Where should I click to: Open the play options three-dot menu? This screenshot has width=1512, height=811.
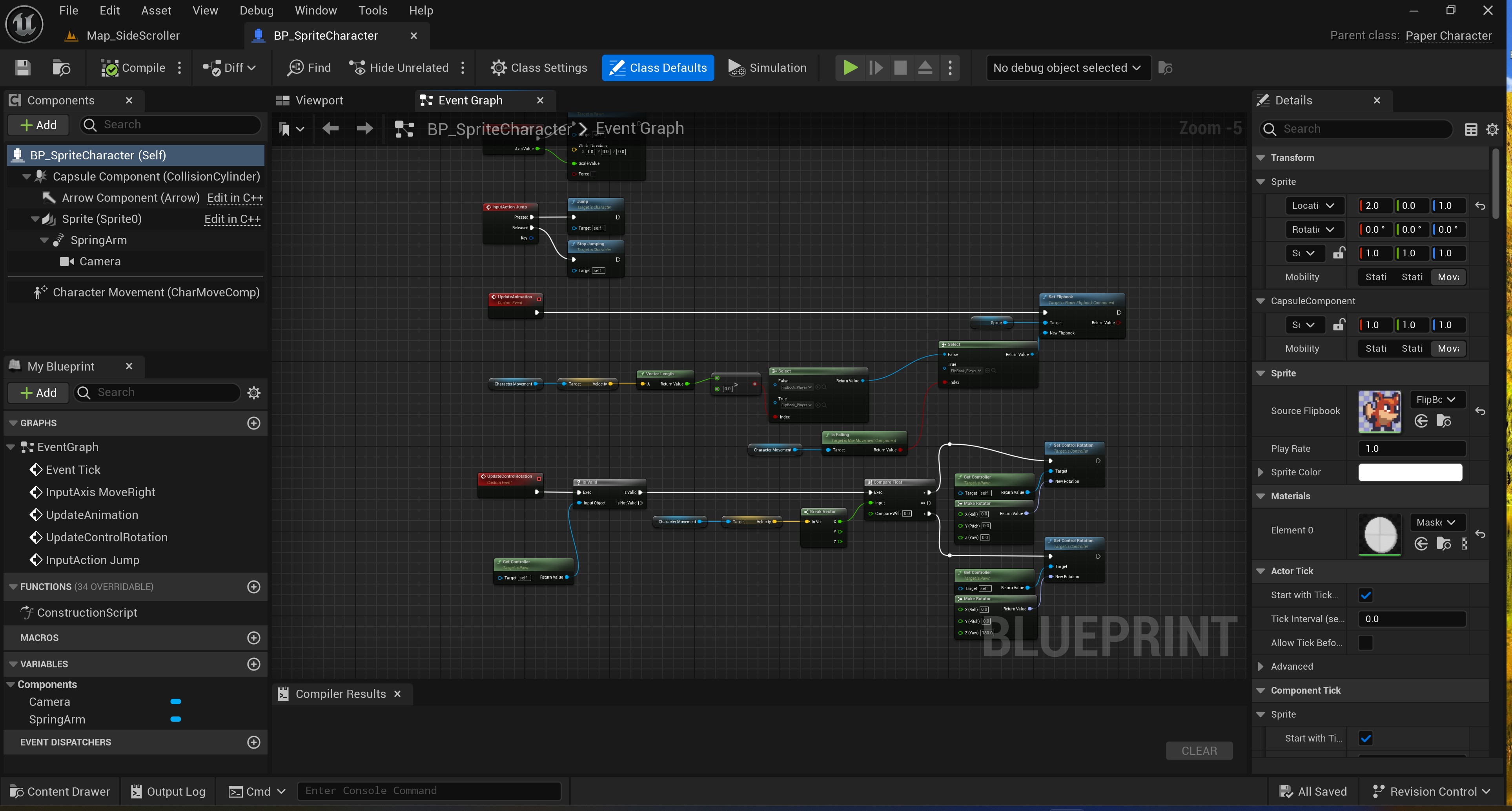click(950, 68)
